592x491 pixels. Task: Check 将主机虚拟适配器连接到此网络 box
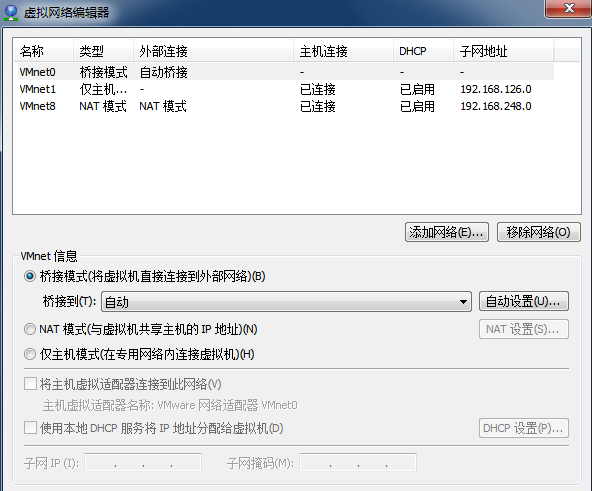click(30, 384)
